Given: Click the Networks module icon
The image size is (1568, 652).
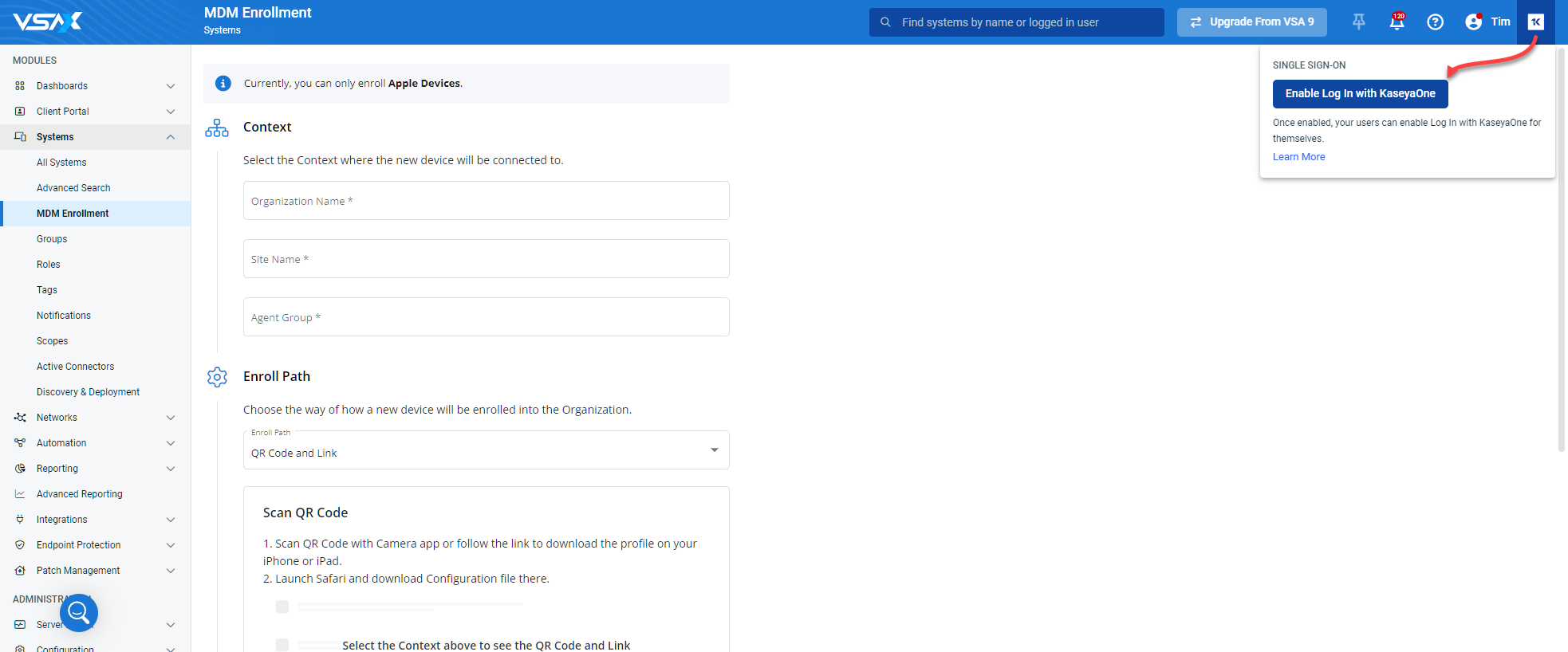Looking at the screenshot, I should coord(20,418).
